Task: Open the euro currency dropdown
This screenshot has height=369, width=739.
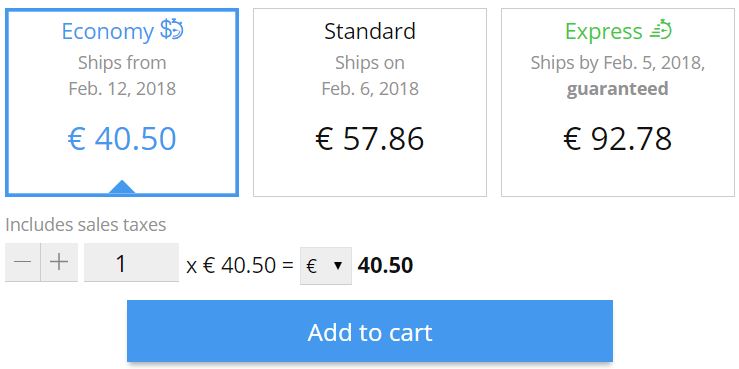Action: [x=326, y=266]
